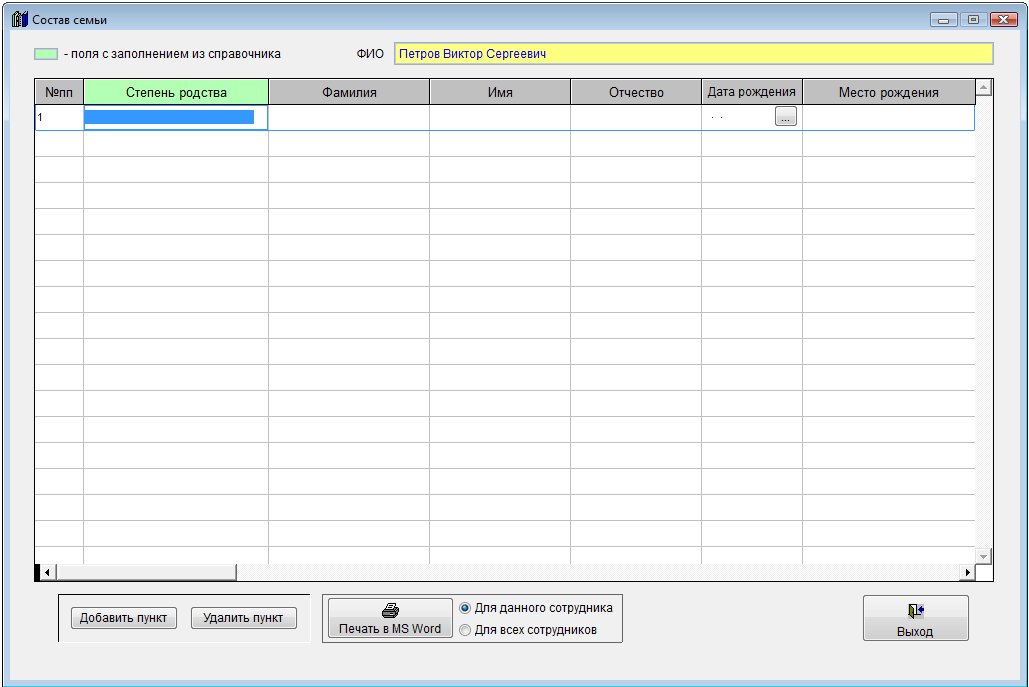Click the Отчество column header

tap(636, 92)
